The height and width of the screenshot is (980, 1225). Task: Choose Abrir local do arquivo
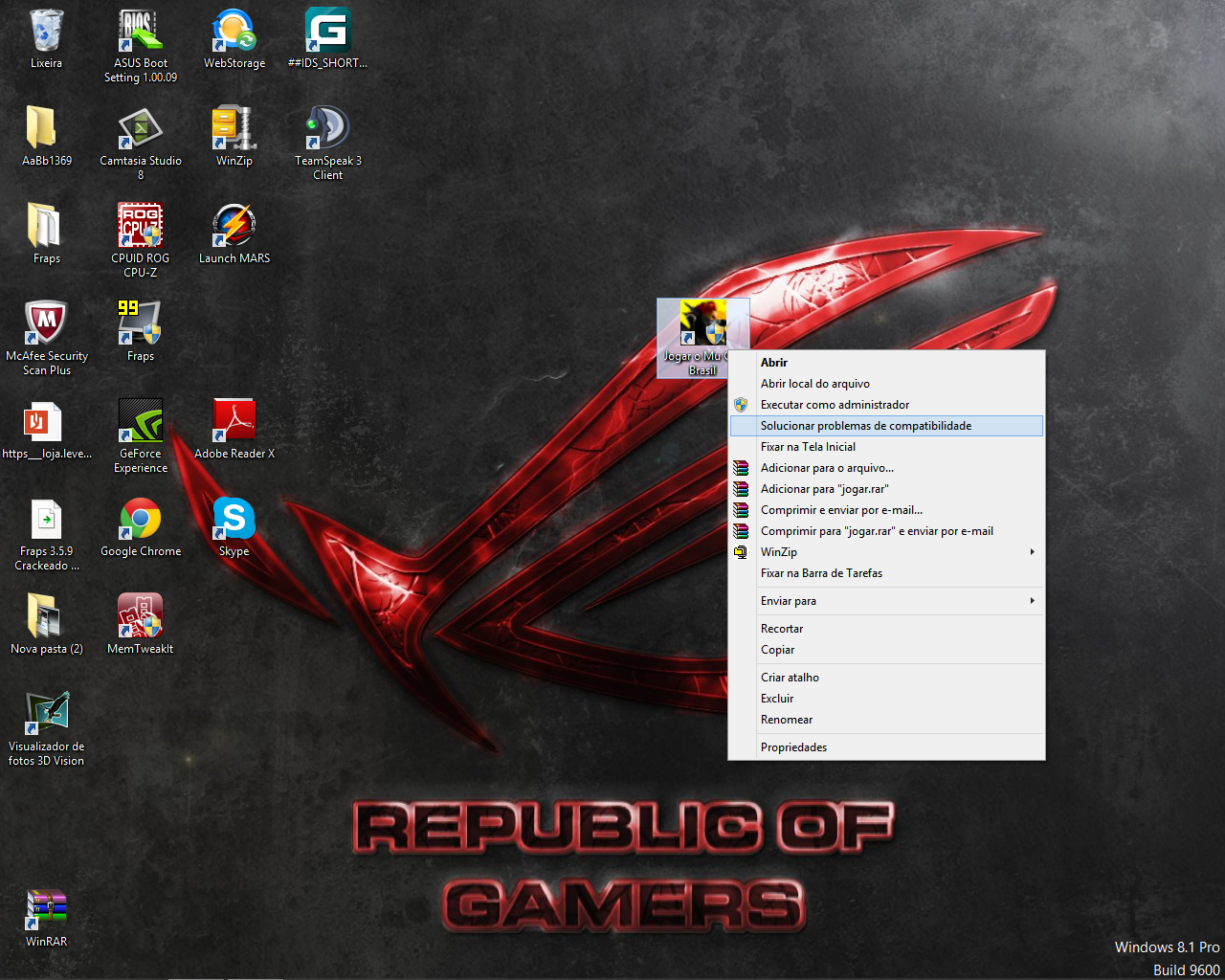tap(814, 384)
